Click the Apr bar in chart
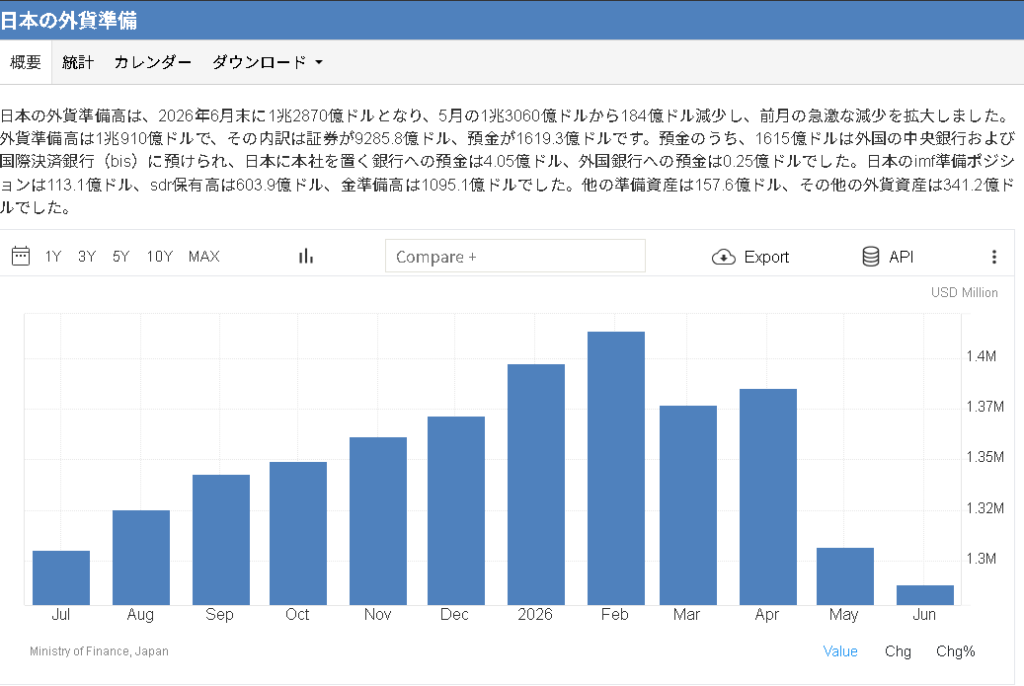 click(768, 497)
